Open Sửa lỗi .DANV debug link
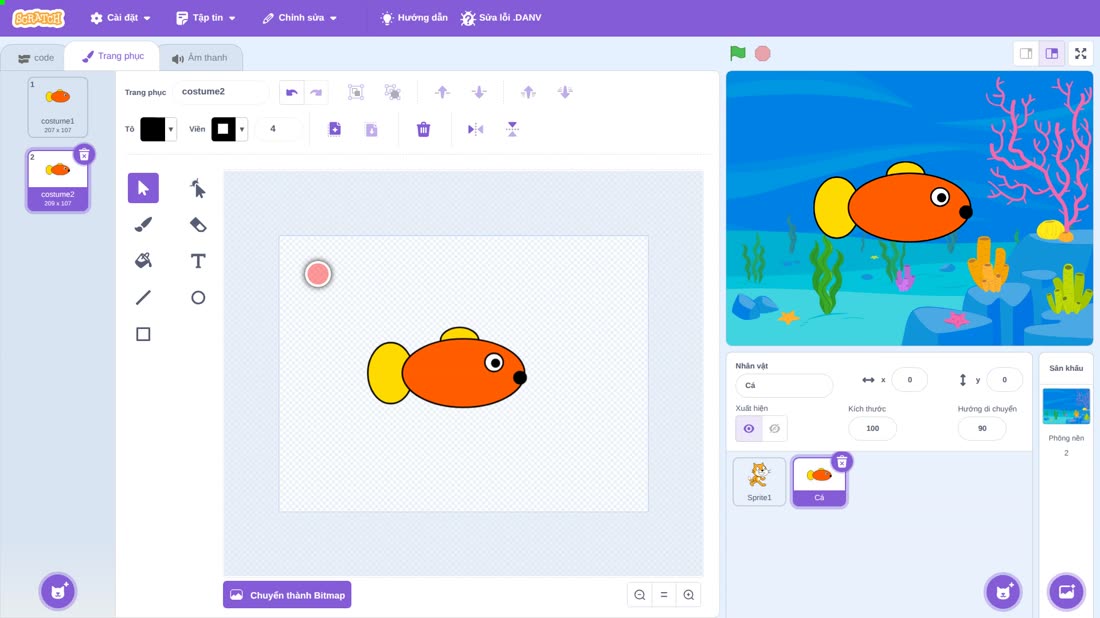 point(501,18)
